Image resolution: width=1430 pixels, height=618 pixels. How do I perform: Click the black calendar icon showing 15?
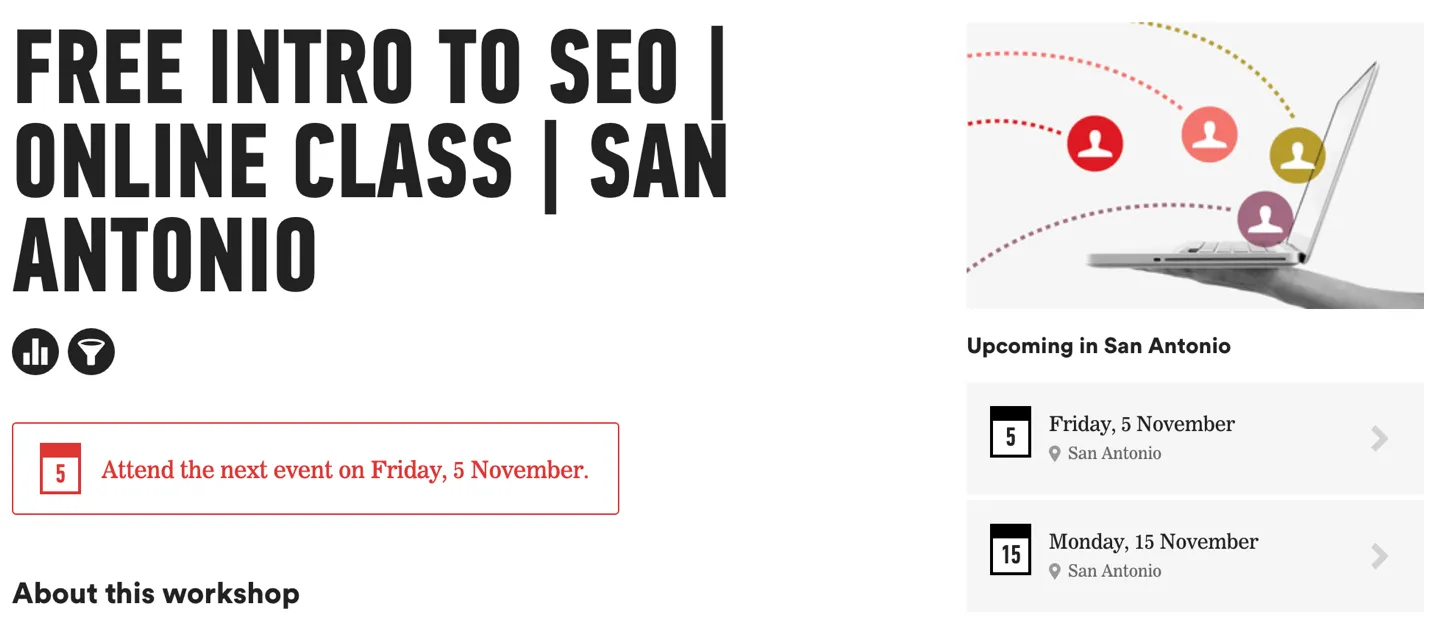pos(1010,550)
